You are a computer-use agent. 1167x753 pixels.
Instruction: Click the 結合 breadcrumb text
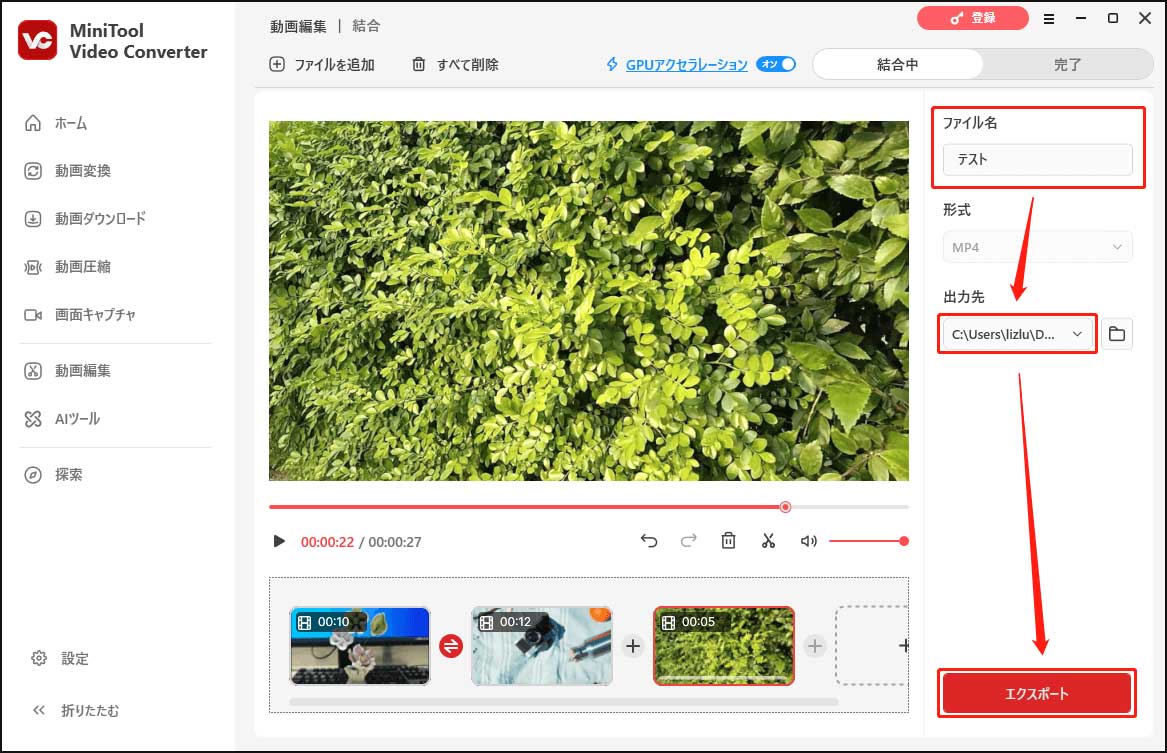tap(366, 26)
